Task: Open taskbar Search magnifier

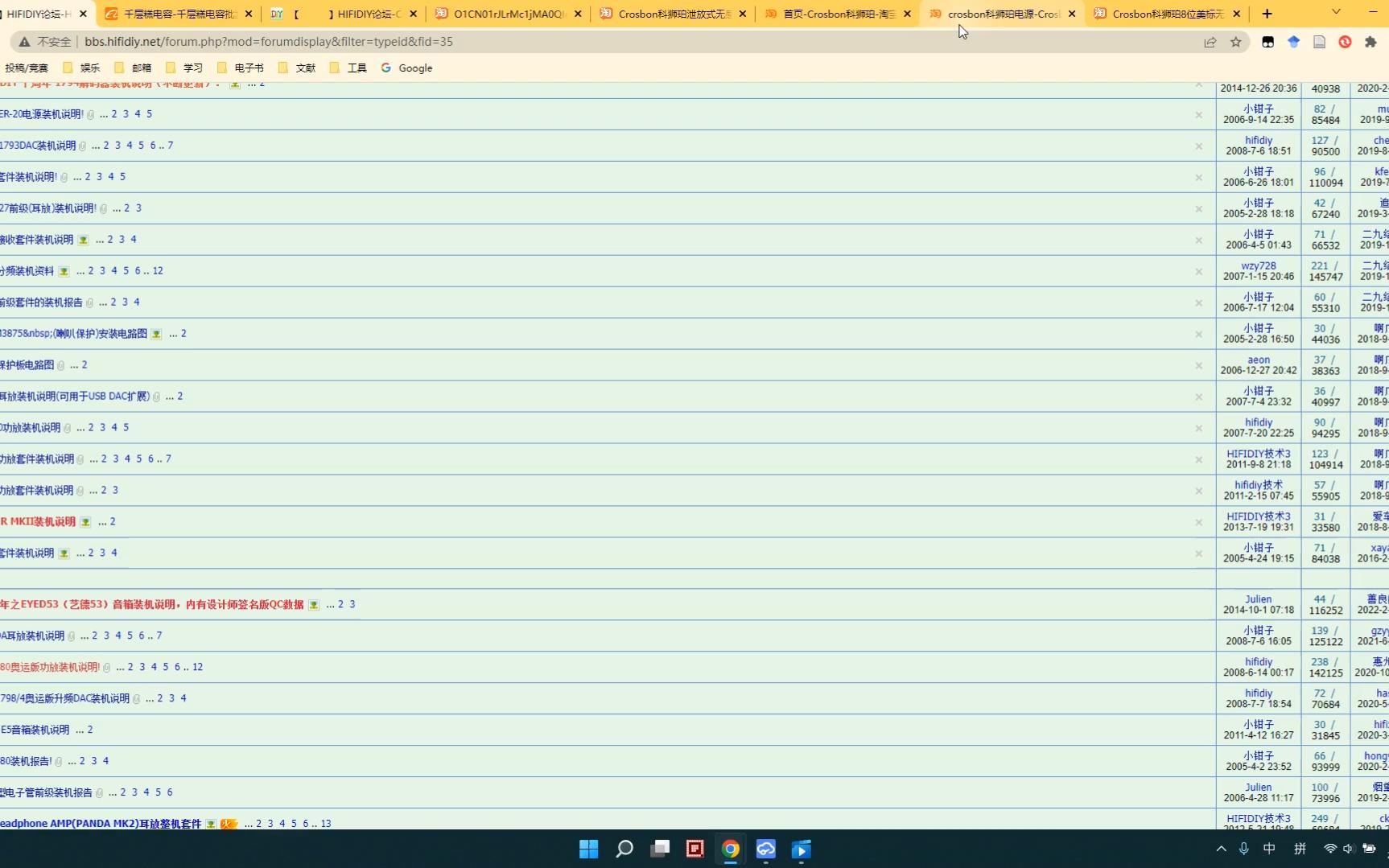Action: [624, 849]
